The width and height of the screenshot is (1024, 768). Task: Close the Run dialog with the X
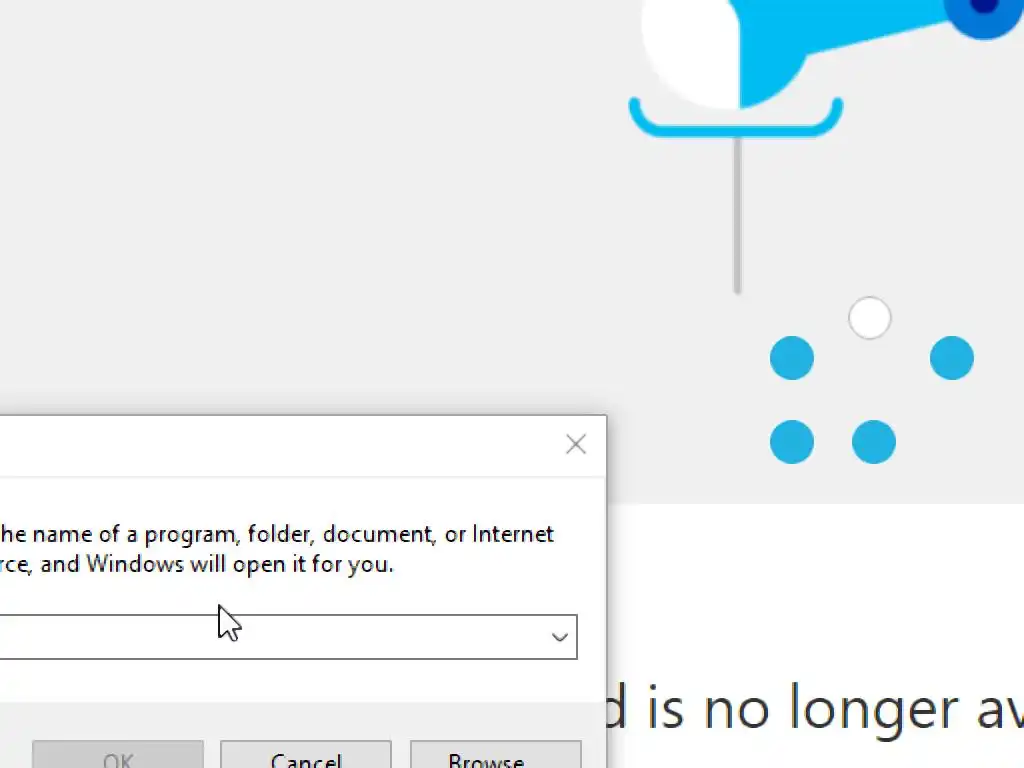point(575,445)
